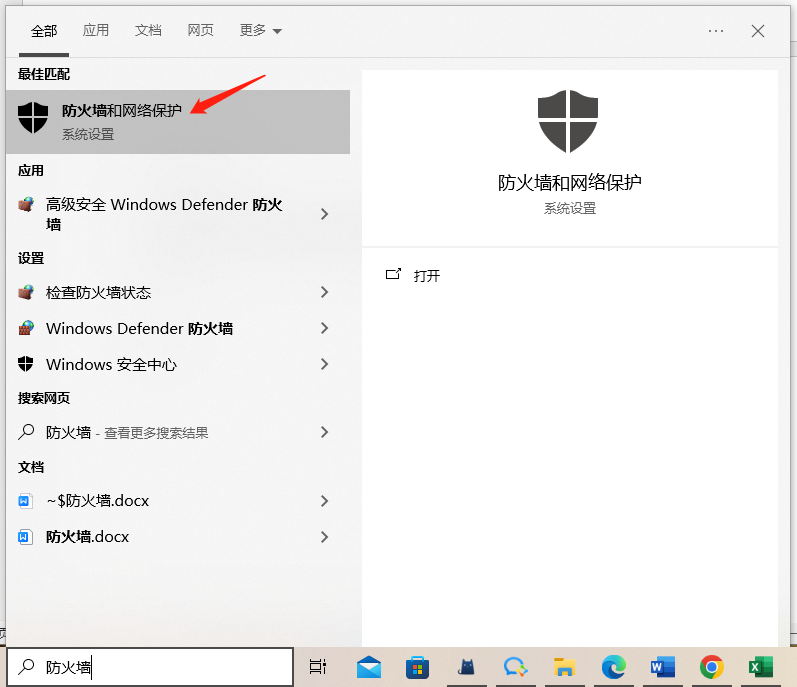This screenshot has width=797, height=687.
Task: Open the three-dot options menu
Action: pos(716,31)
